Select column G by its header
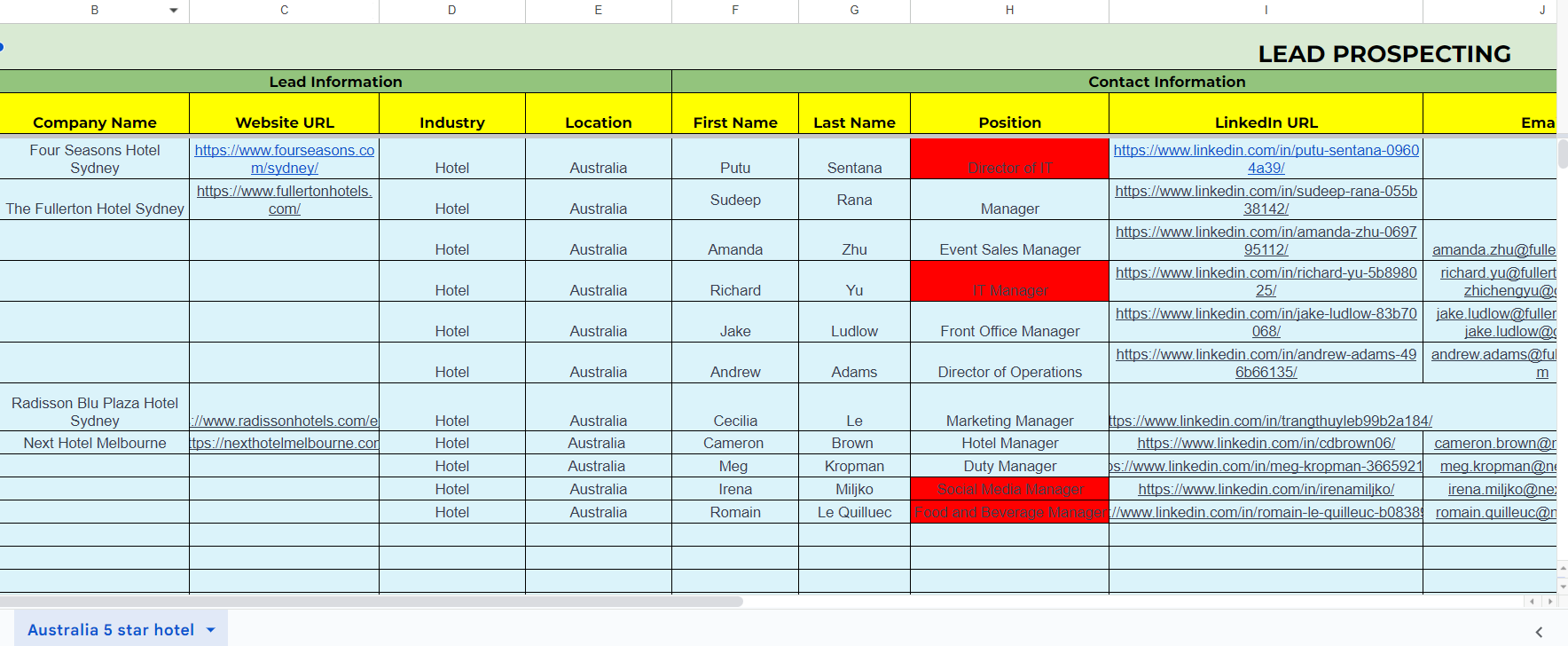1568x646 pixels. [854, 11]
